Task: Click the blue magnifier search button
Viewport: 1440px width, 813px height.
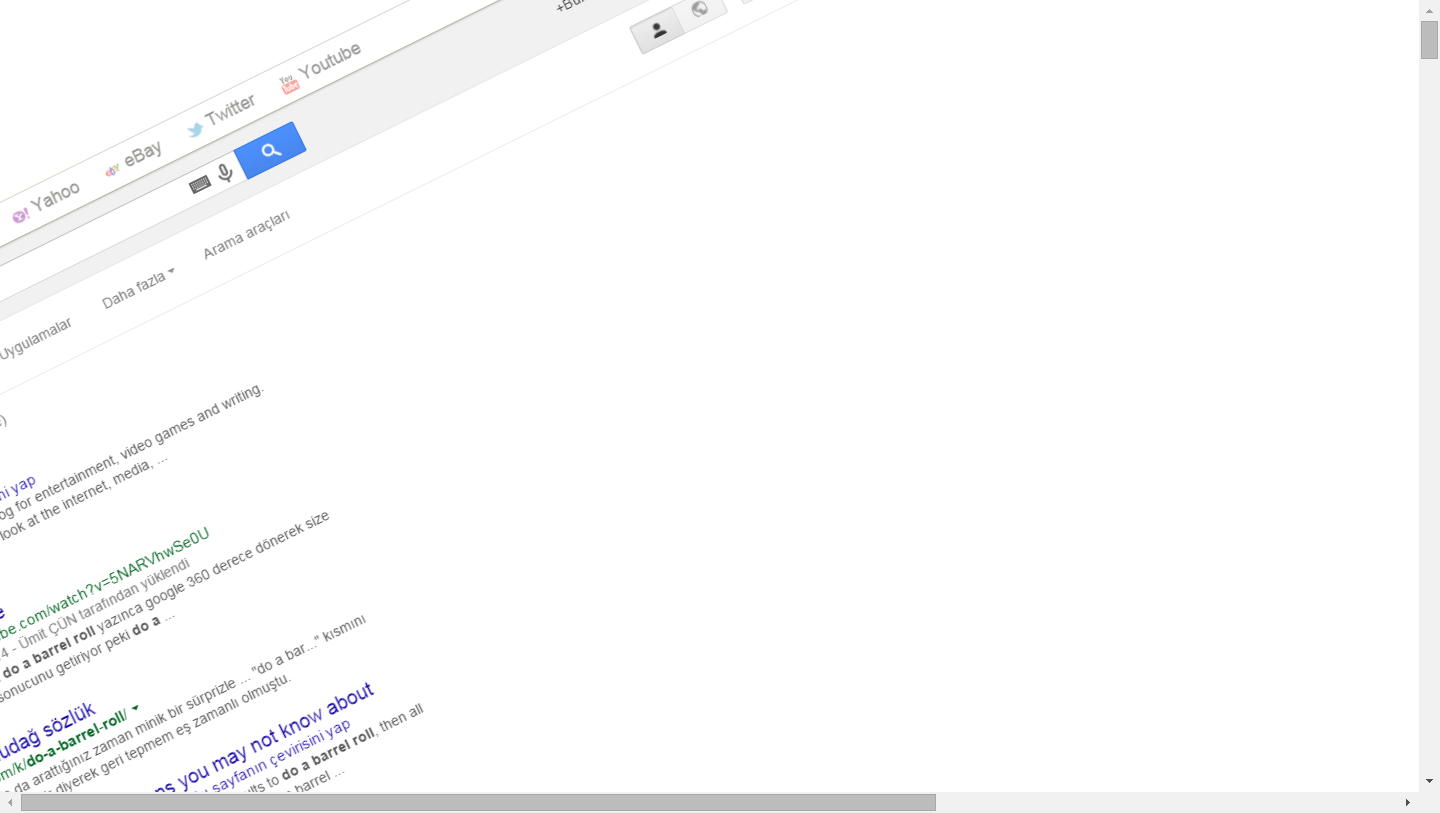Action: point(270,151)
